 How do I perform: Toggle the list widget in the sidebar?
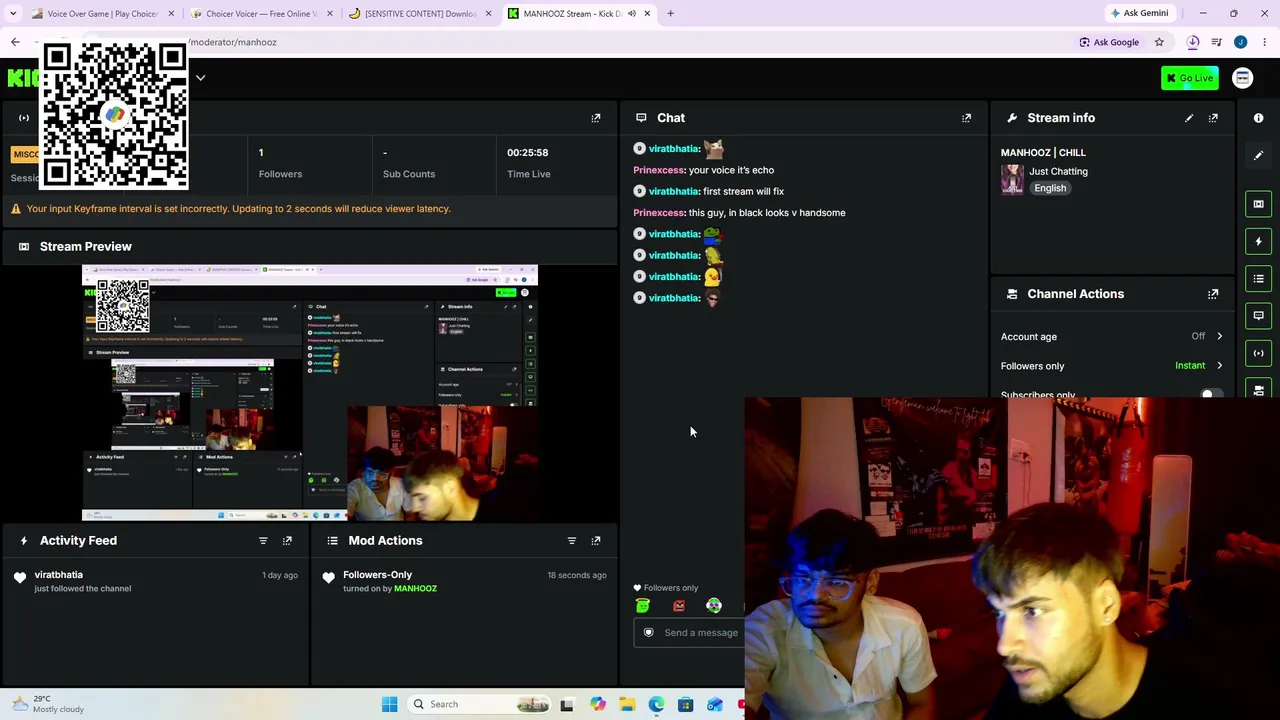[x=1259, y=278]
